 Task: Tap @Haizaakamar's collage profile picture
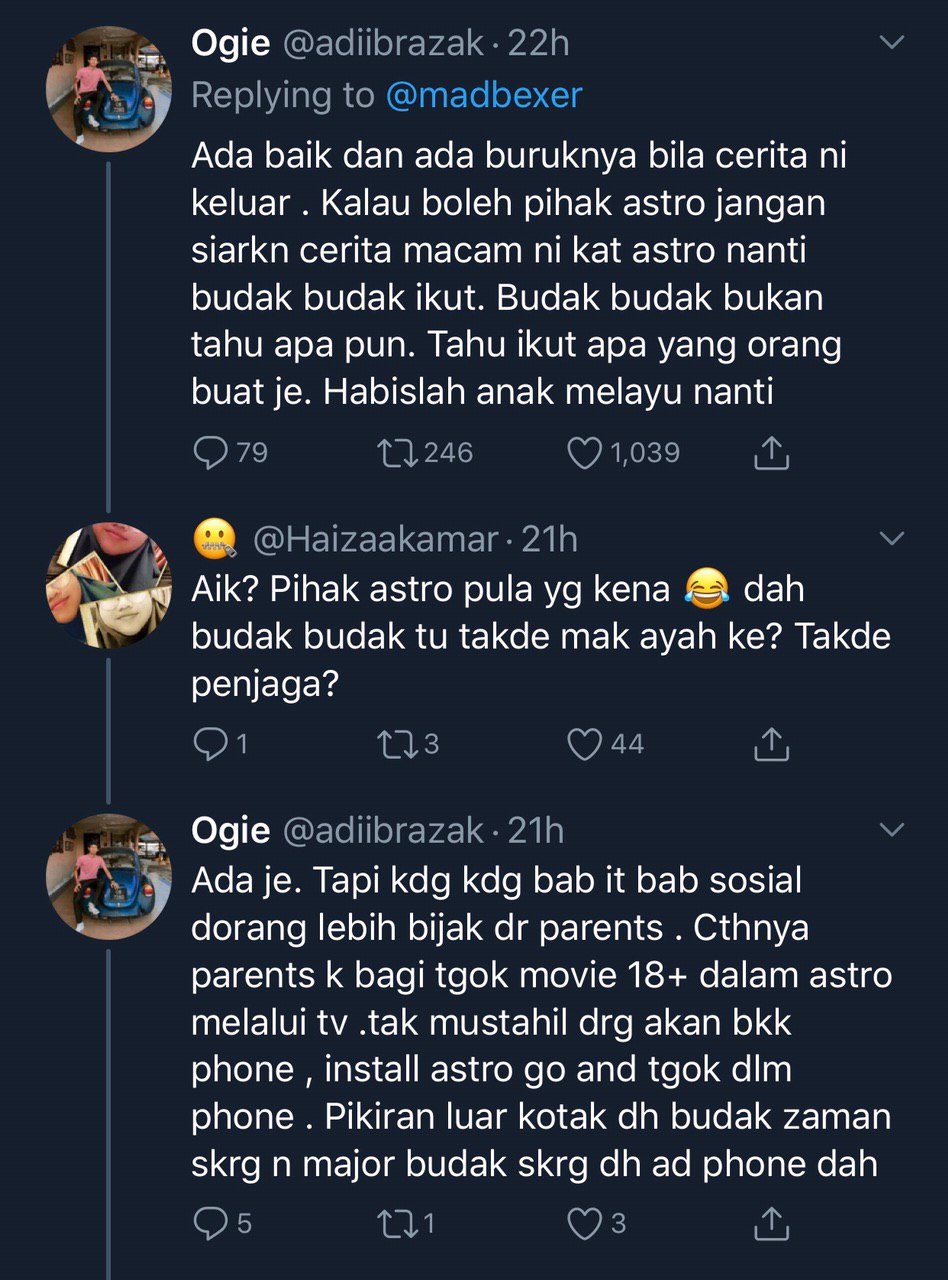(x=109, y=585)
